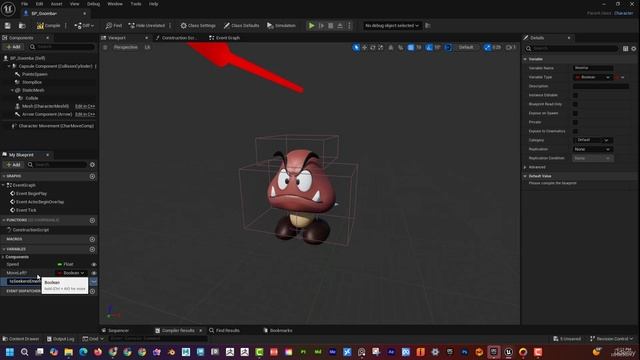Open Class Settings
The image size is (640, 360).
198,26
